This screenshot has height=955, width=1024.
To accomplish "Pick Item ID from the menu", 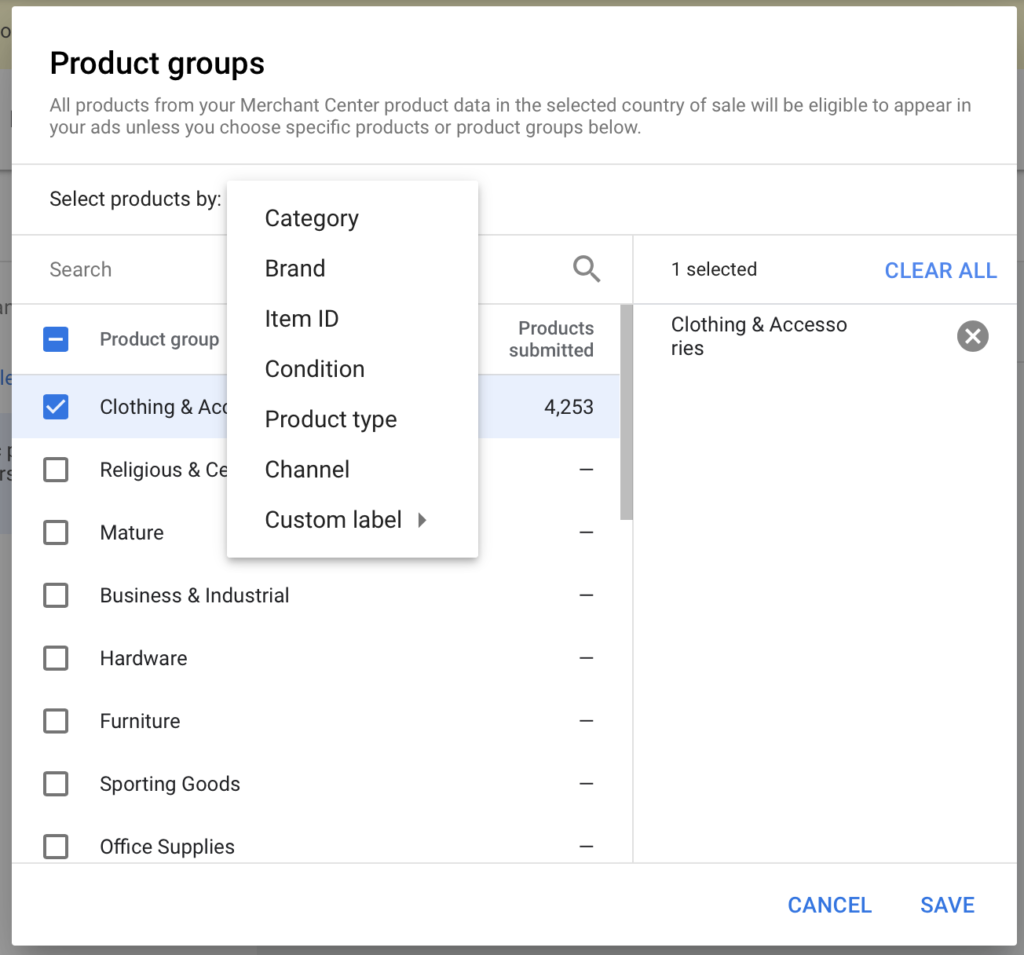I will point(353,319).
